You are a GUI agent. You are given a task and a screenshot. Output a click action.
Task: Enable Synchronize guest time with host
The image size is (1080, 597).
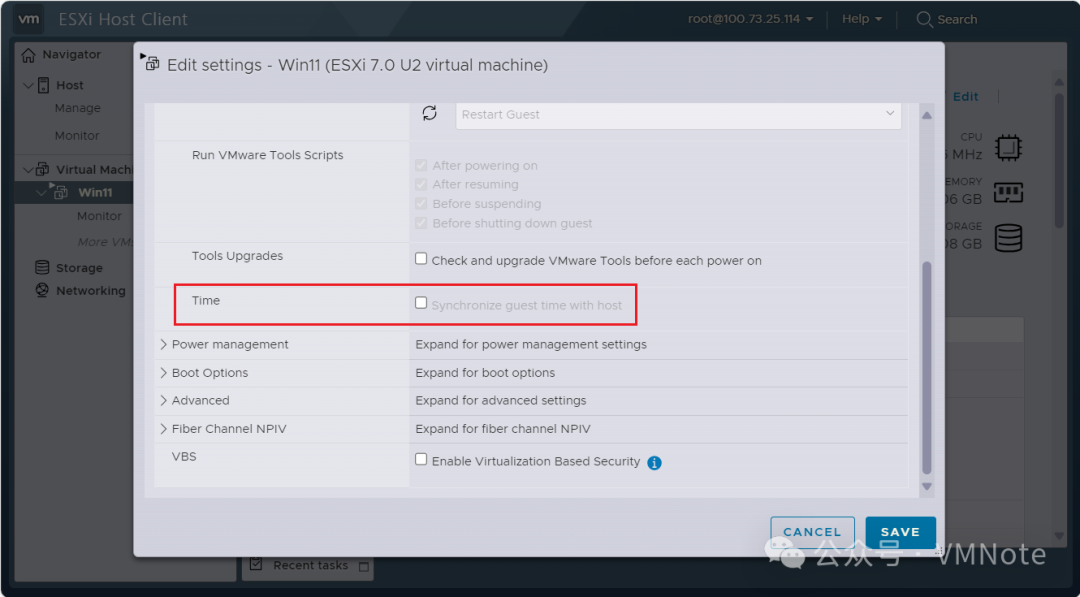click(421, 303)
